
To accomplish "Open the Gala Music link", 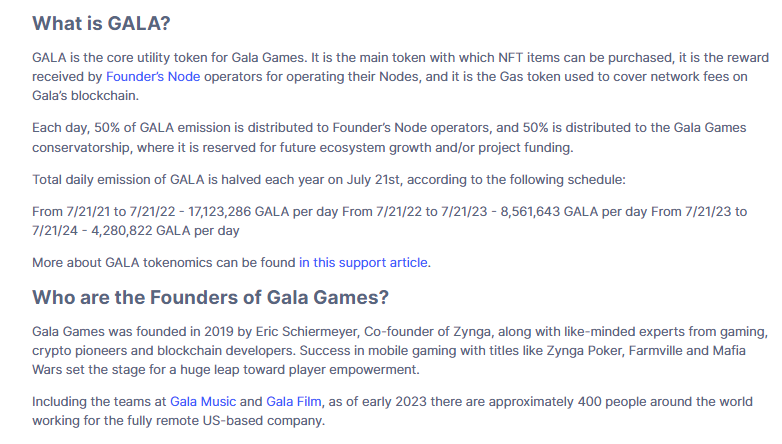I will (x=203, y=402).
